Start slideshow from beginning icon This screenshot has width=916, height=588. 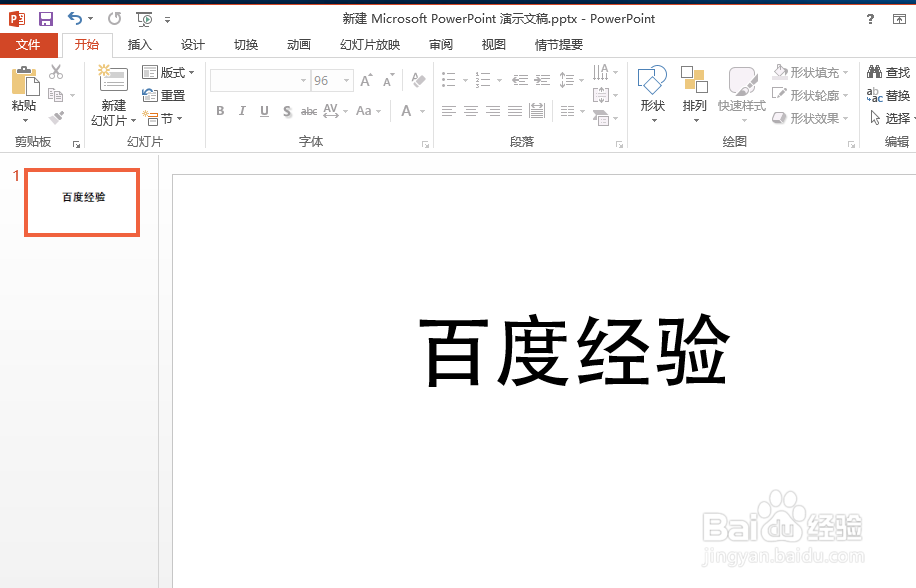(x=144, y=19)
